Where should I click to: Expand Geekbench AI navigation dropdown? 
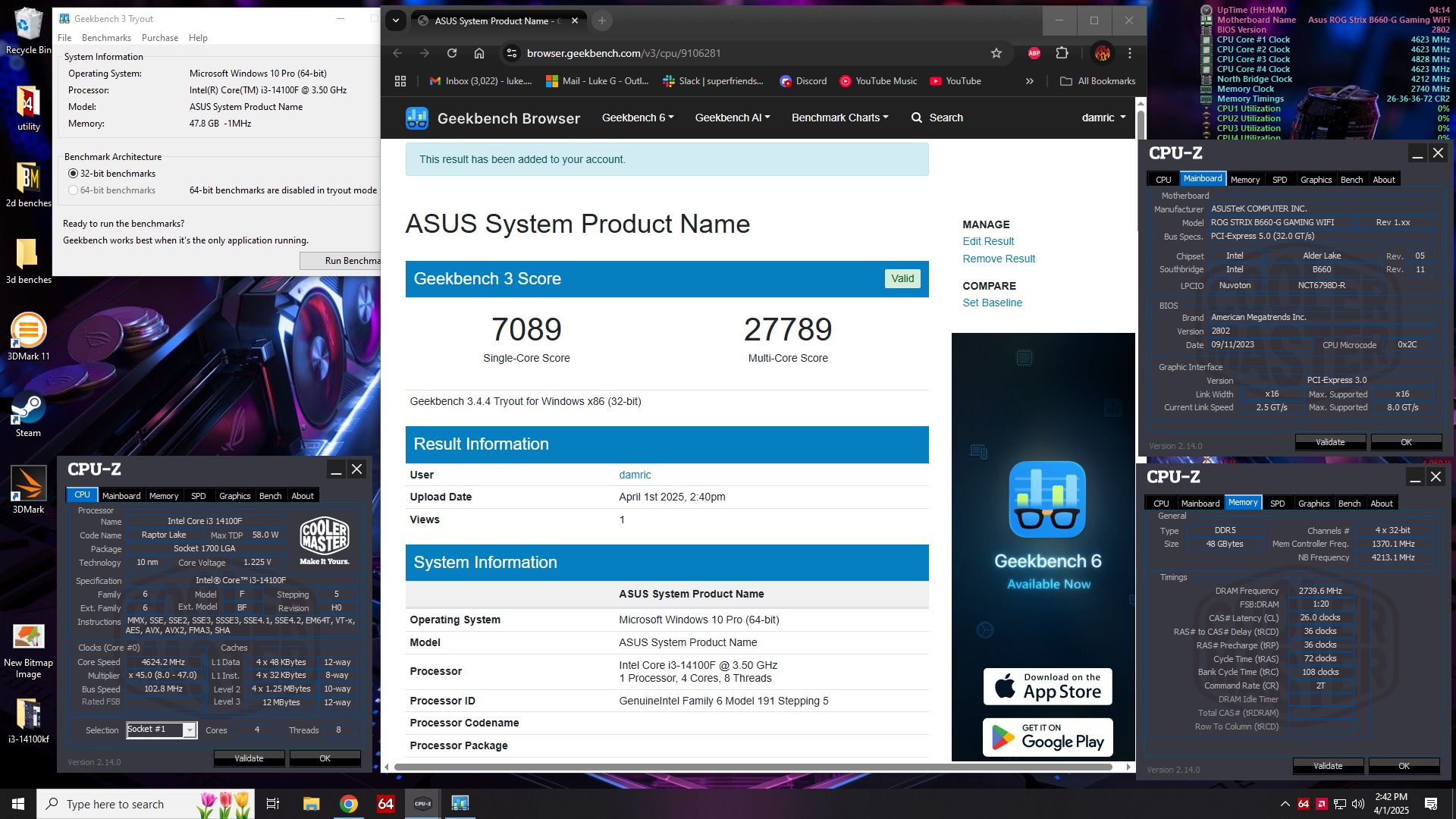click(733, 118)
